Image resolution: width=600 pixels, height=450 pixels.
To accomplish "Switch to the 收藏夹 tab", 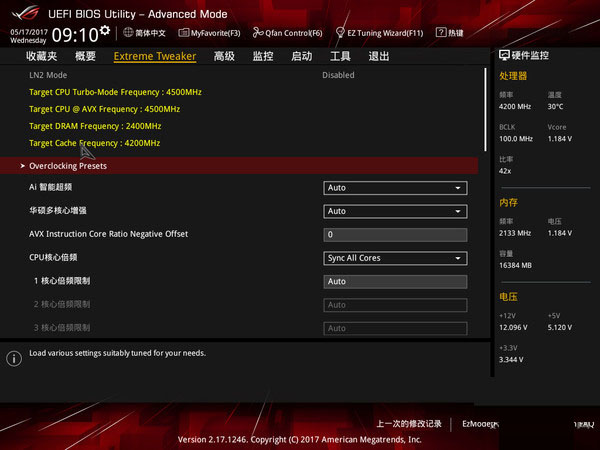I will pos(42,56).
